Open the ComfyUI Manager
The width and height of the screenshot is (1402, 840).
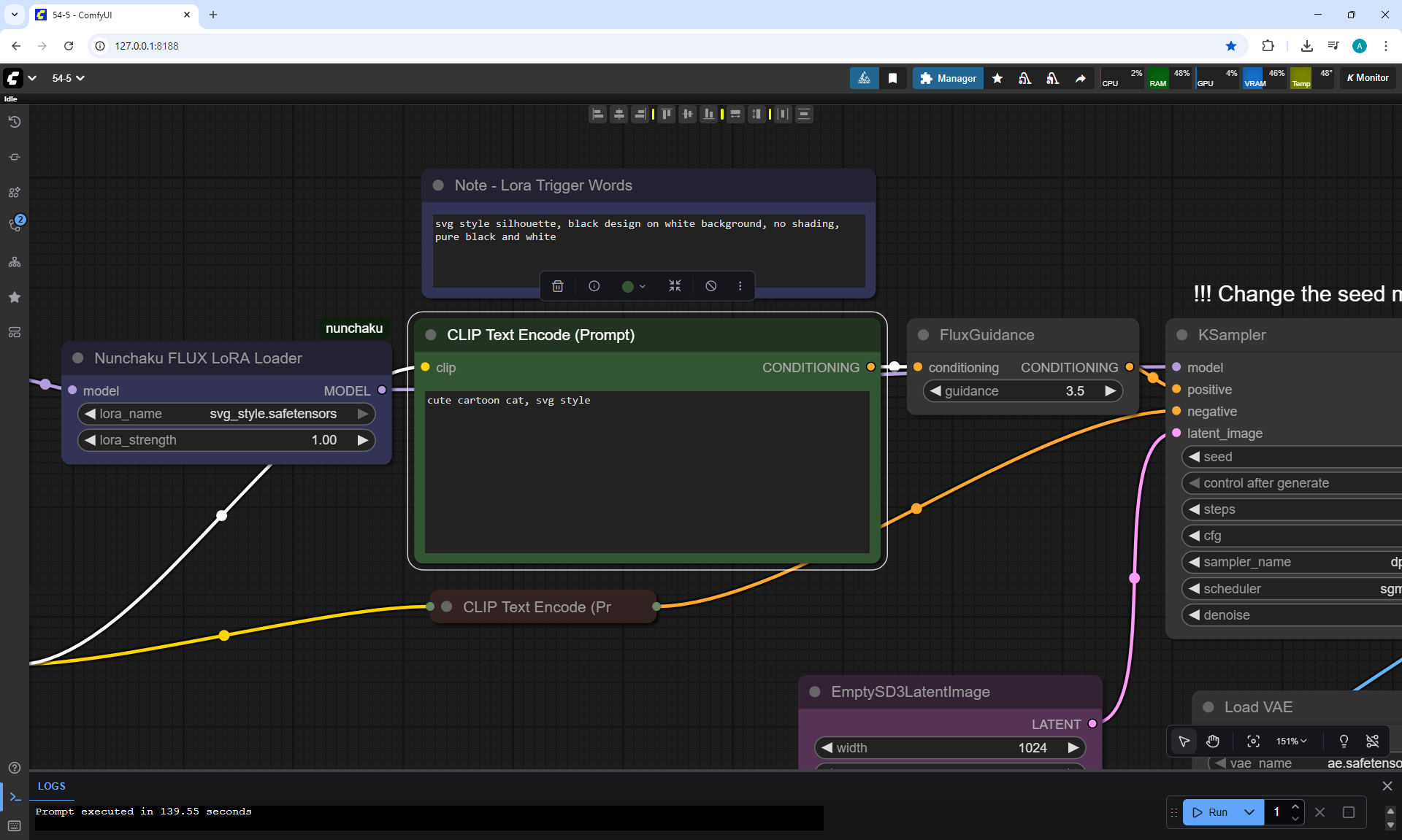point(948,78)
